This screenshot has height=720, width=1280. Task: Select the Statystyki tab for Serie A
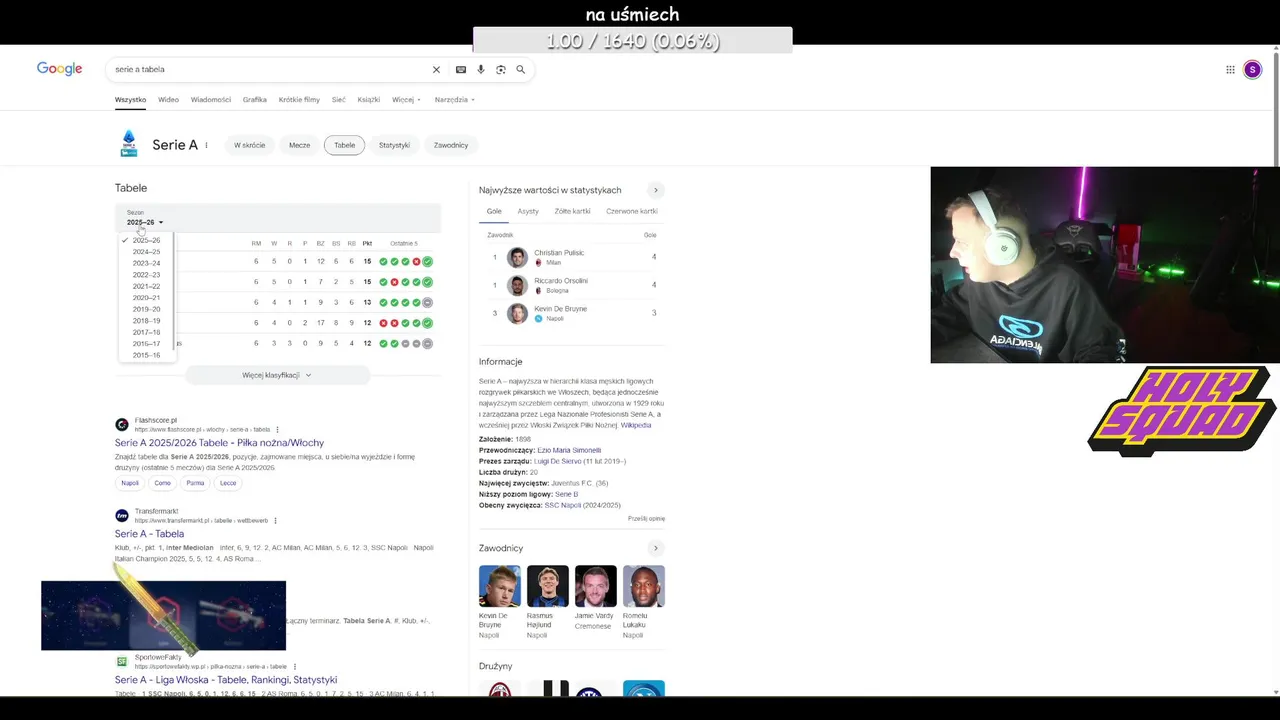(x=394, y=145)
